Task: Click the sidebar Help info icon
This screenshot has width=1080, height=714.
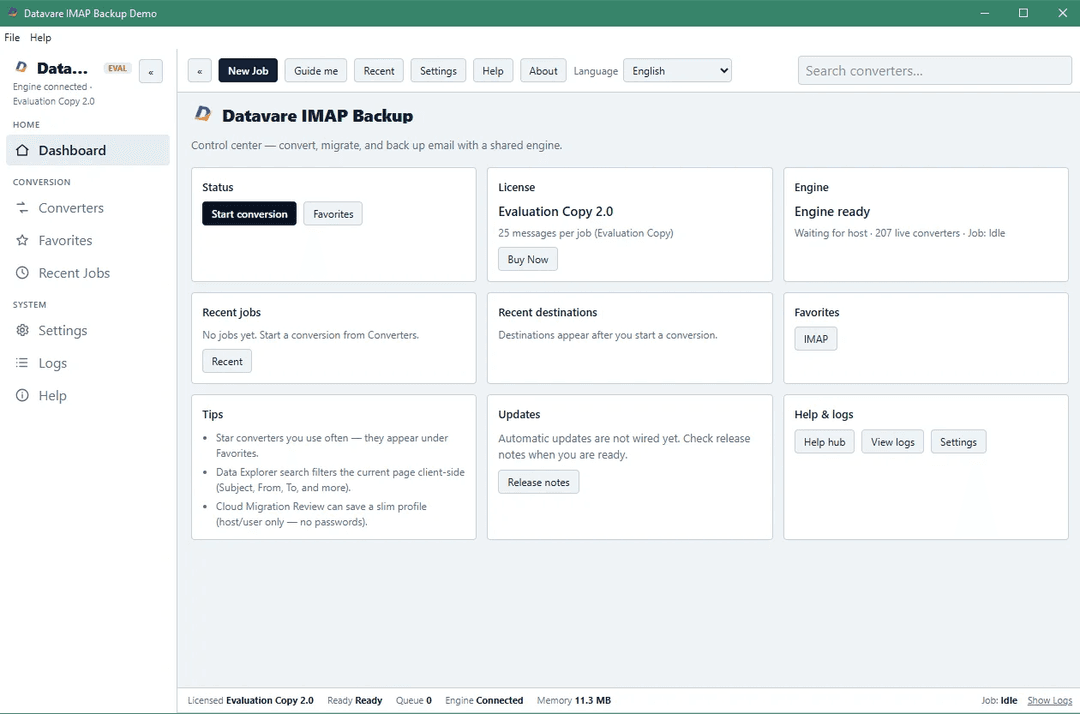Action: click(22, 395)
